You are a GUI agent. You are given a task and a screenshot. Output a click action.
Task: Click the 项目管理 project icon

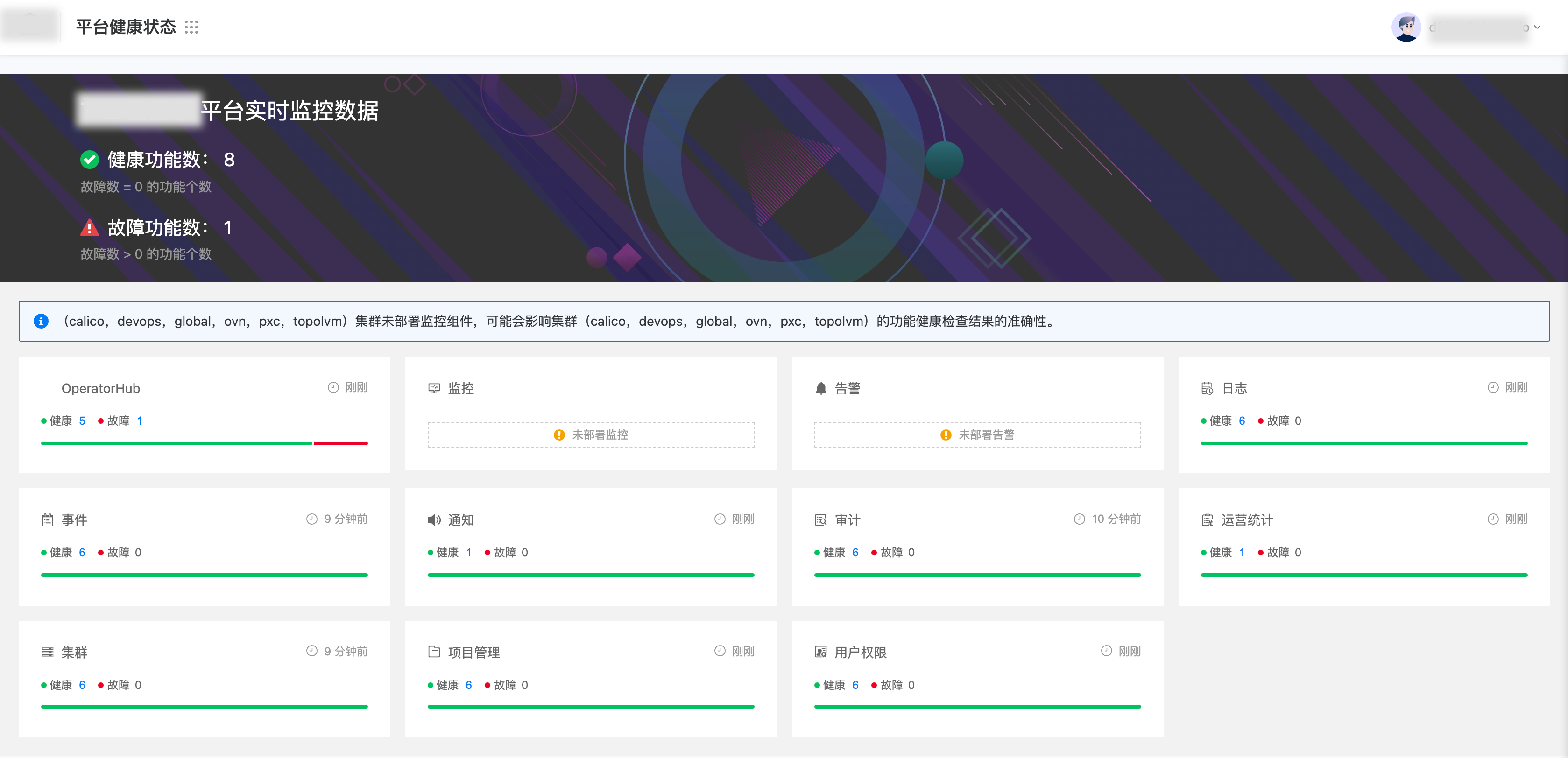[434, 652]
